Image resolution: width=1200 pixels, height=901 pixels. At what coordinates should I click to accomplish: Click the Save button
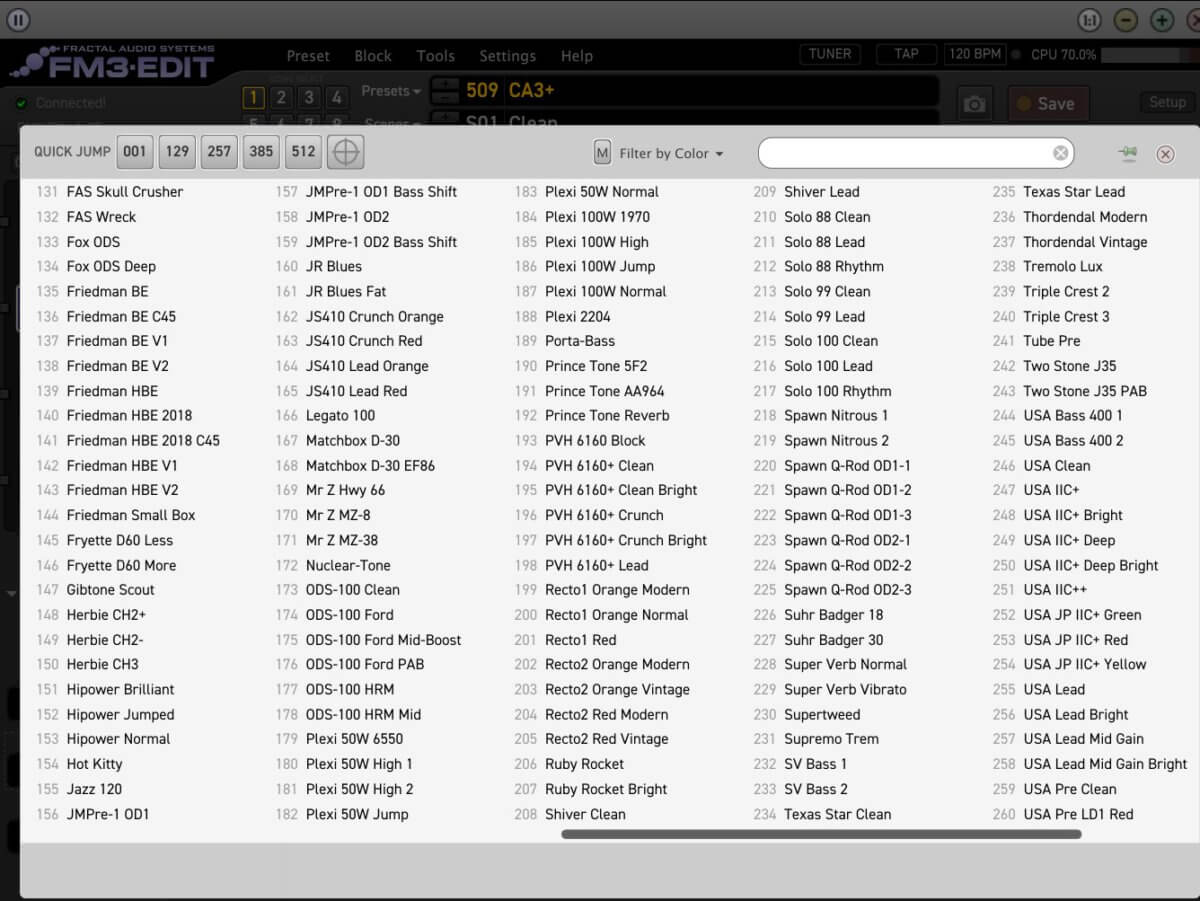(x=1048, y=104)
